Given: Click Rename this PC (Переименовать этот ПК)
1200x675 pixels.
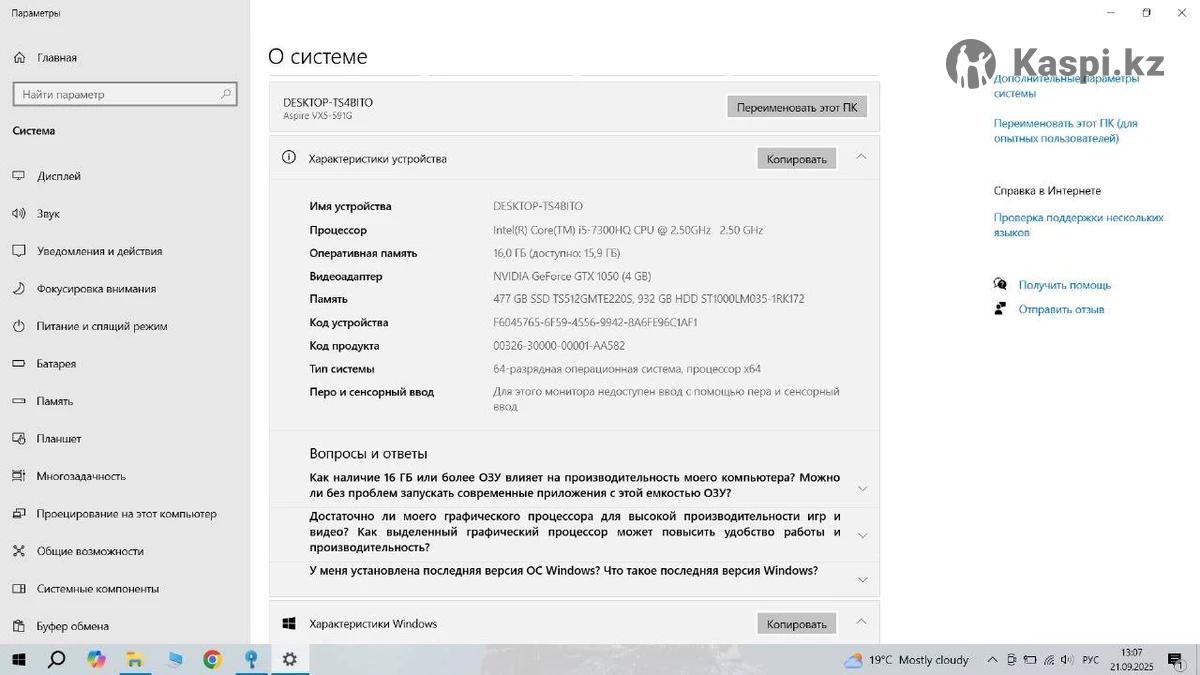Looking at the screenshot, I should click(x=796, y=107).
